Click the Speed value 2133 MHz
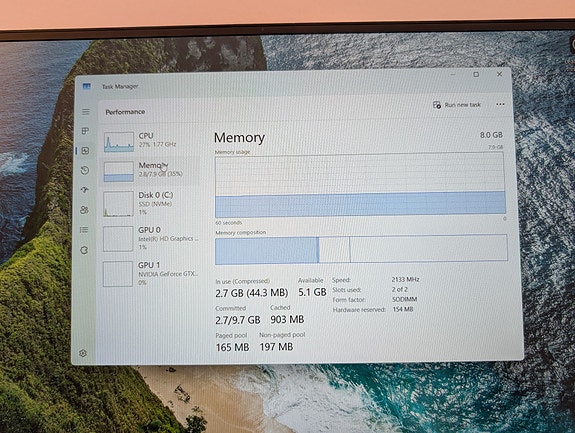This screenshot has width=575, height=433. (405, 279)
